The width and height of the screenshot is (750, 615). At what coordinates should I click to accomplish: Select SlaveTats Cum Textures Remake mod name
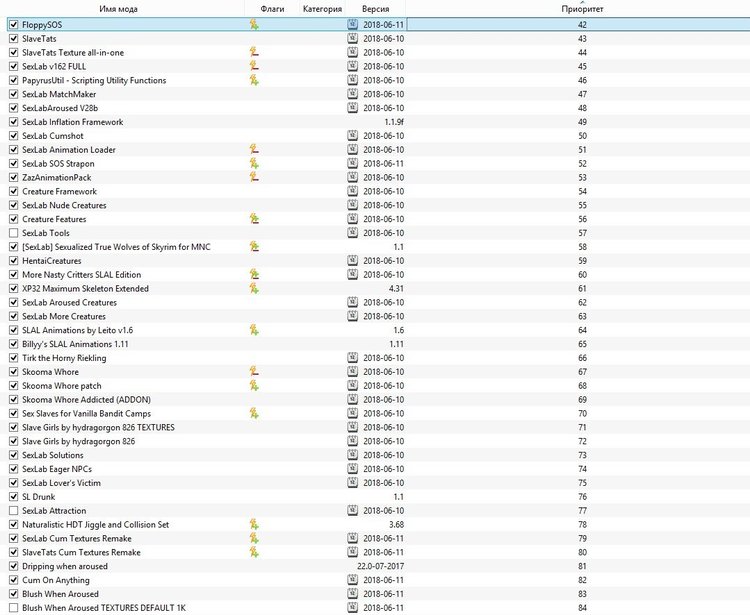pos(81,552)
